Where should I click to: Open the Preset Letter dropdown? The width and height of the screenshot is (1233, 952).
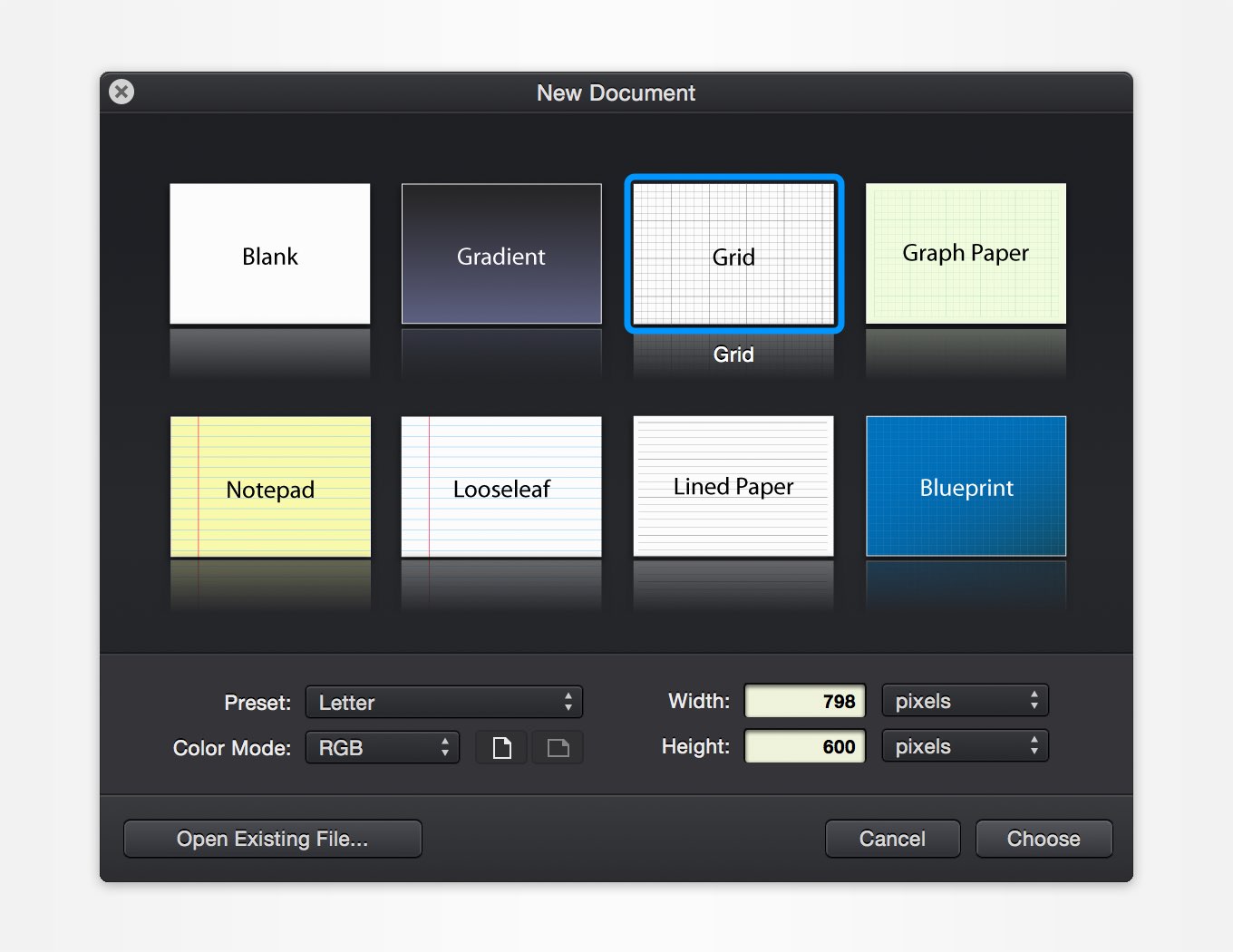(x=444, y=703)
